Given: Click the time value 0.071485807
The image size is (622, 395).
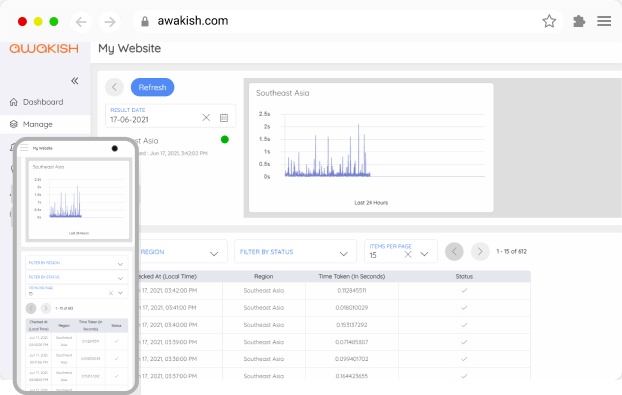Looking at the screenshot, I should (352, 342).
